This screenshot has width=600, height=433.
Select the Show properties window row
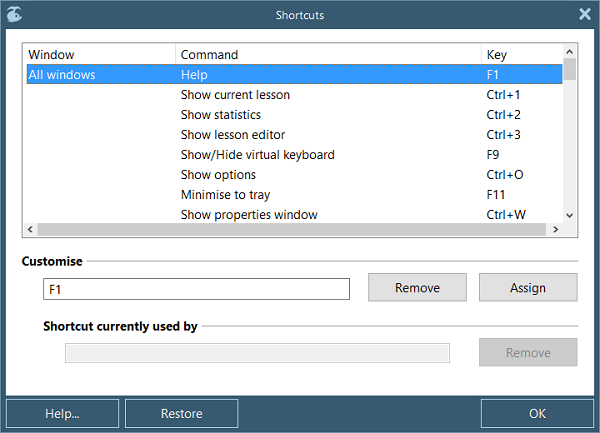click(x=295, y=215)
